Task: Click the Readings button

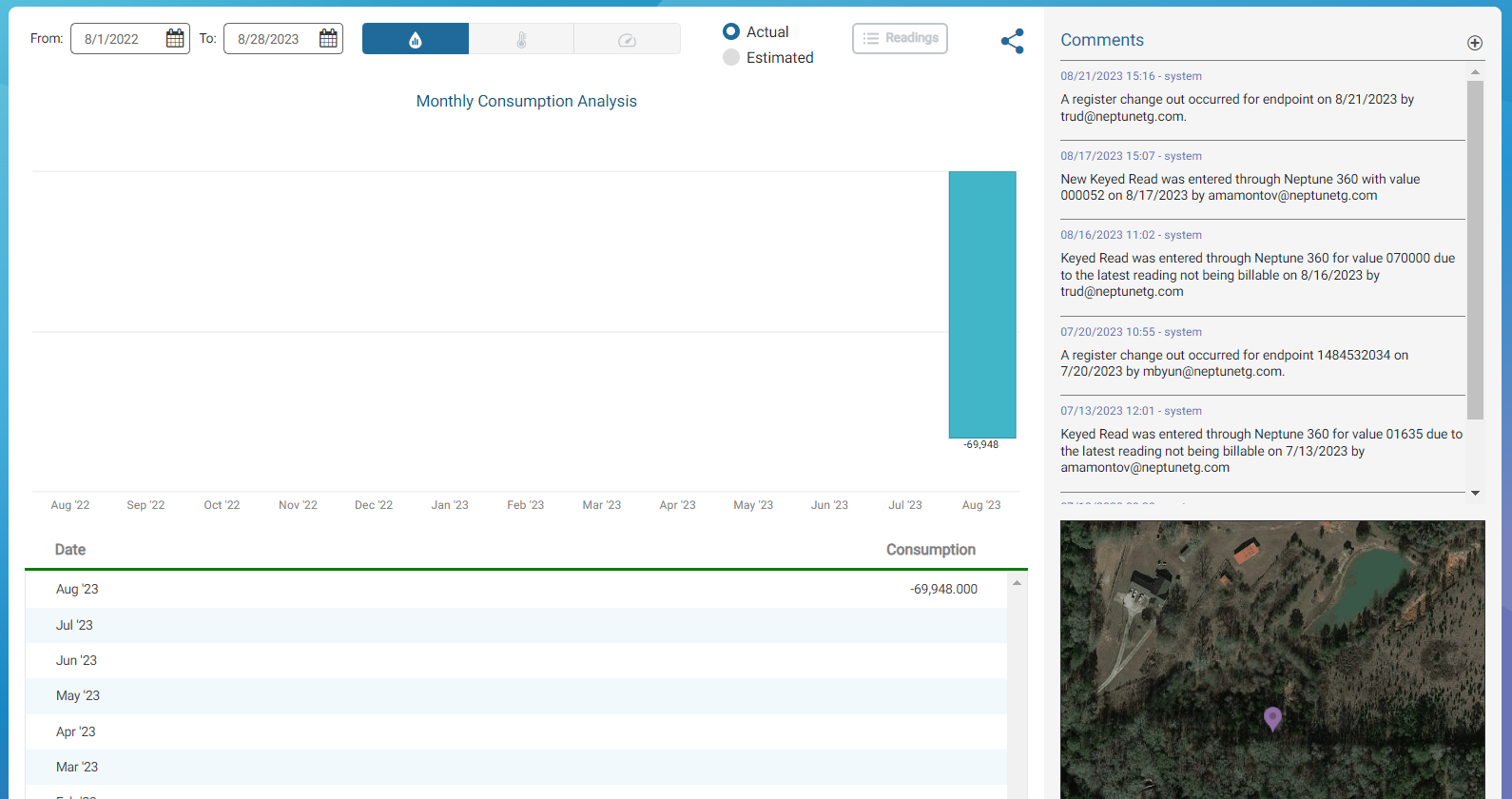Action: (x=900, y=38)
